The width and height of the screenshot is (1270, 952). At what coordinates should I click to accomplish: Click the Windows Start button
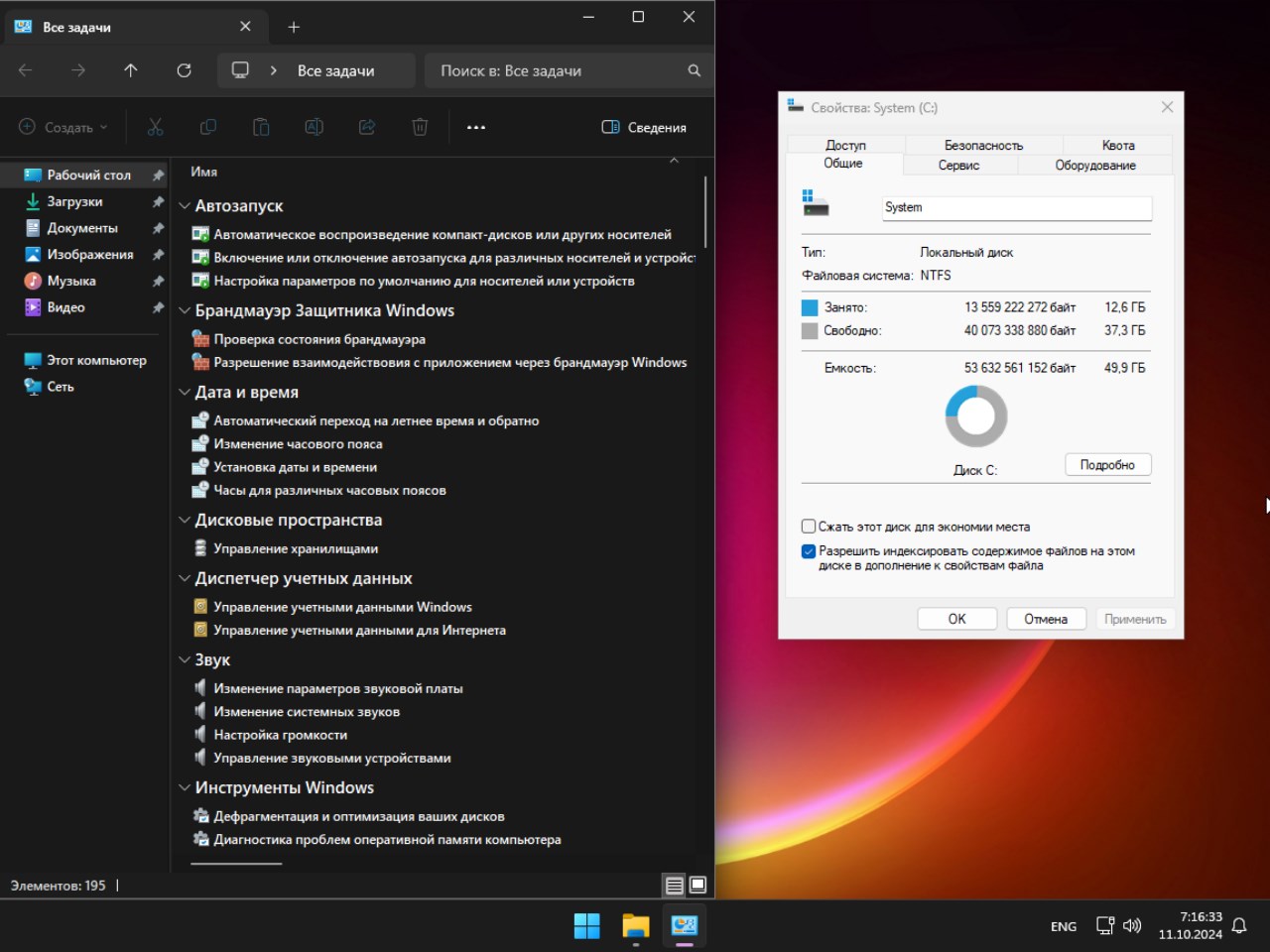(586, 926)
